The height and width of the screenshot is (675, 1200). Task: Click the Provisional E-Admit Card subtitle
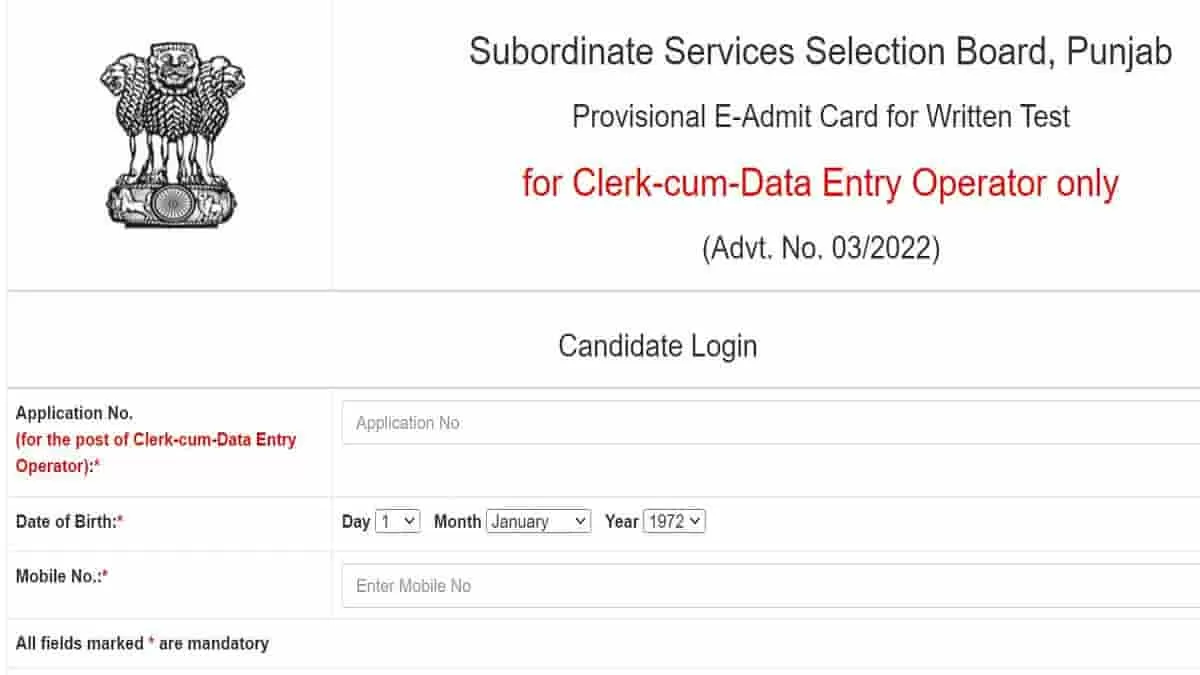(821, 116)
